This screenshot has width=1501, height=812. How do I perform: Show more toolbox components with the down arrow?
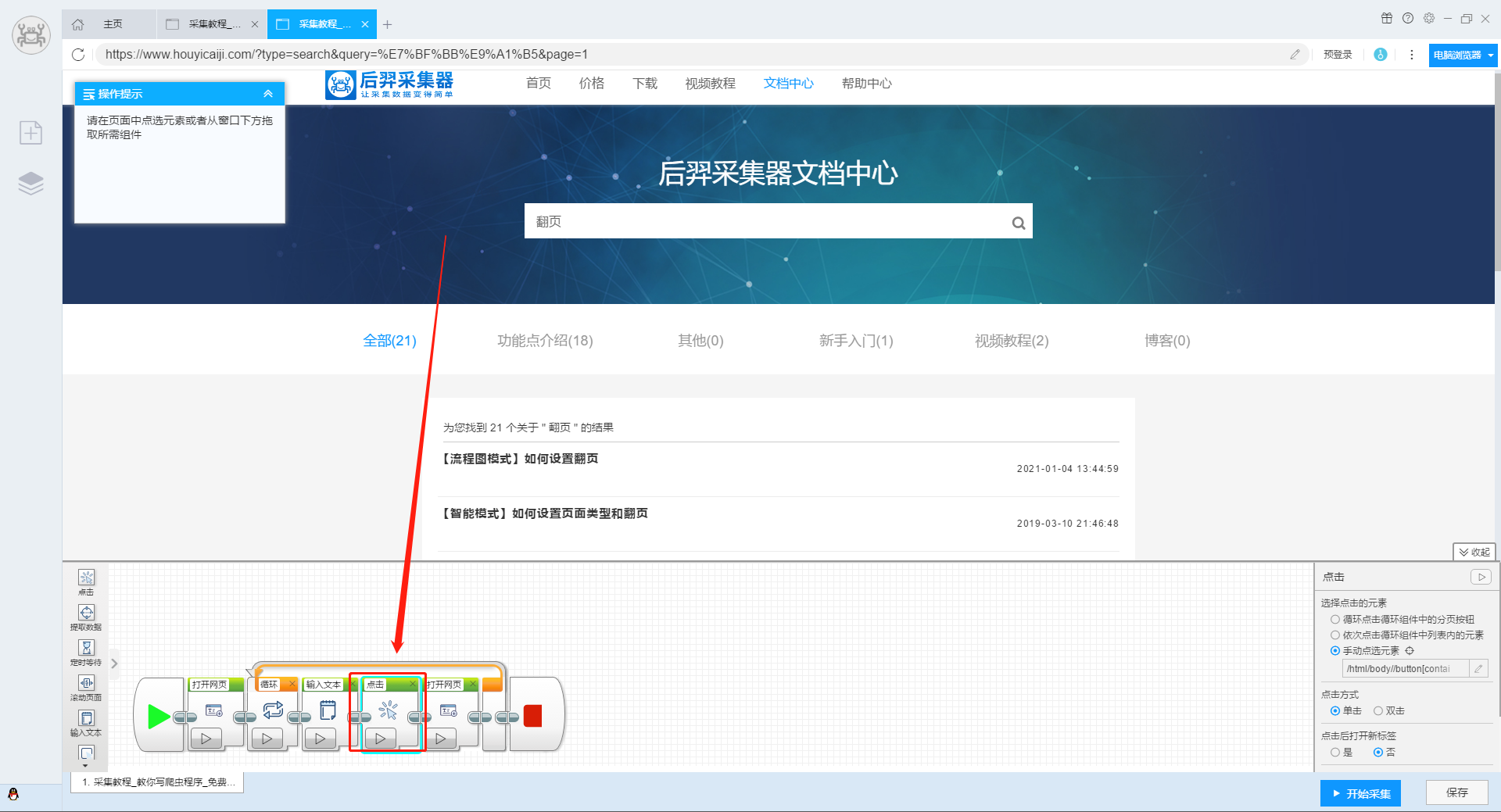(86, 766)
